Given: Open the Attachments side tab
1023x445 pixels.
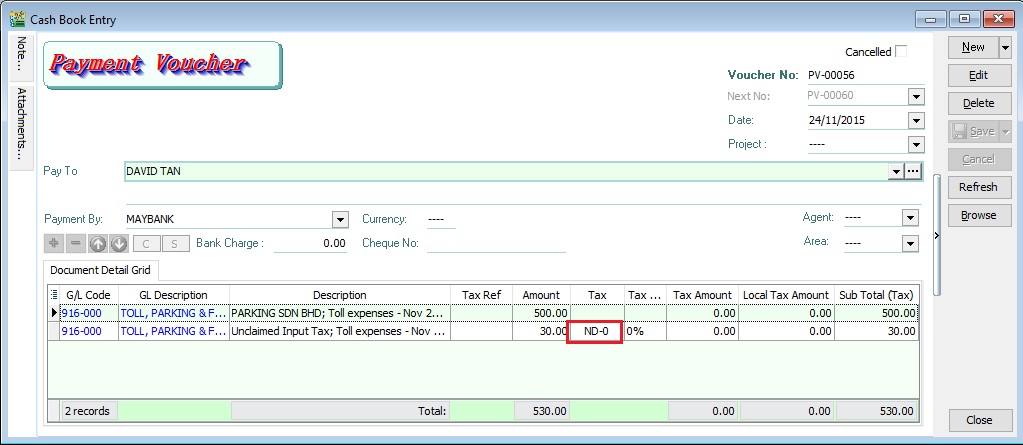Looking at the screenshot, I should click(21, 125).
